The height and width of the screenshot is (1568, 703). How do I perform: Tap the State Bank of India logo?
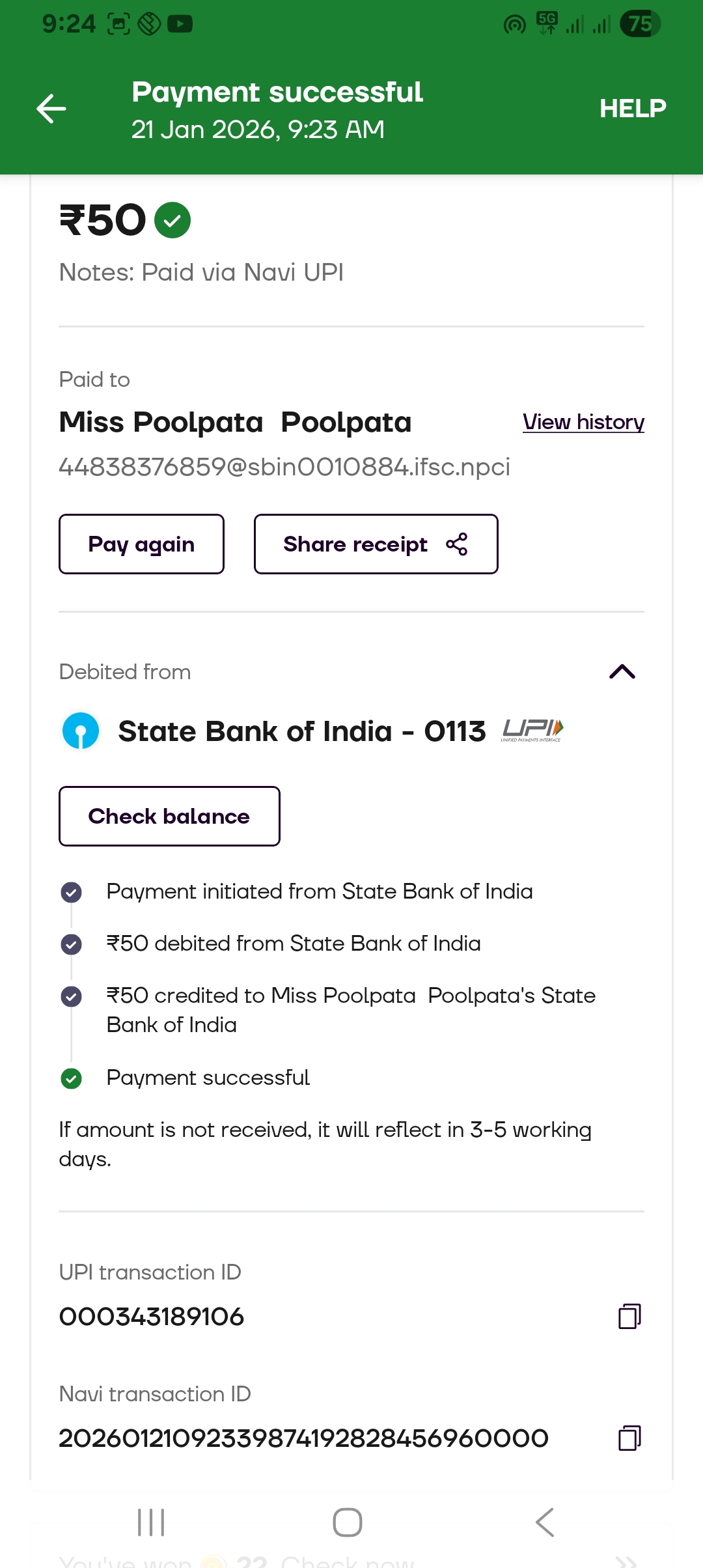coord(81,731)
